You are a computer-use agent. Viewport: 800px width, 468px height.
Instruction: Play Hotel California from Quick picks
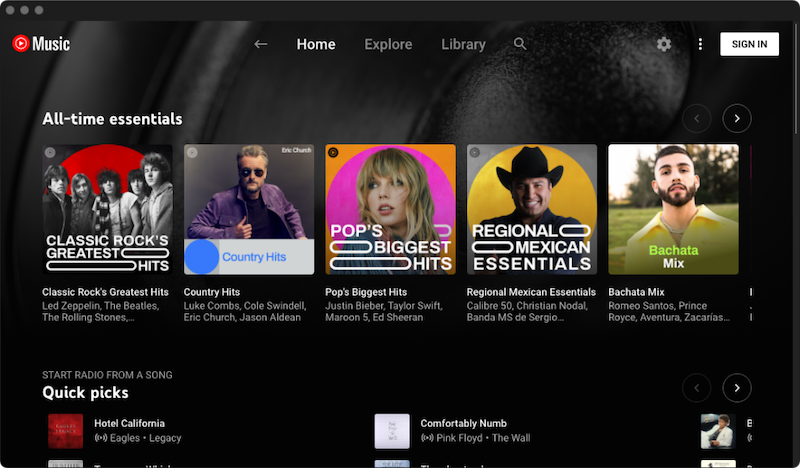[x=66, y=431]
